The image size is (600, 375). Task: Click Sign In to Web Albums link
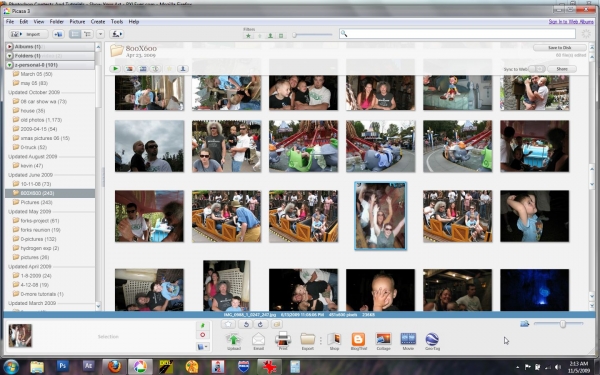(x=571, y=22)
